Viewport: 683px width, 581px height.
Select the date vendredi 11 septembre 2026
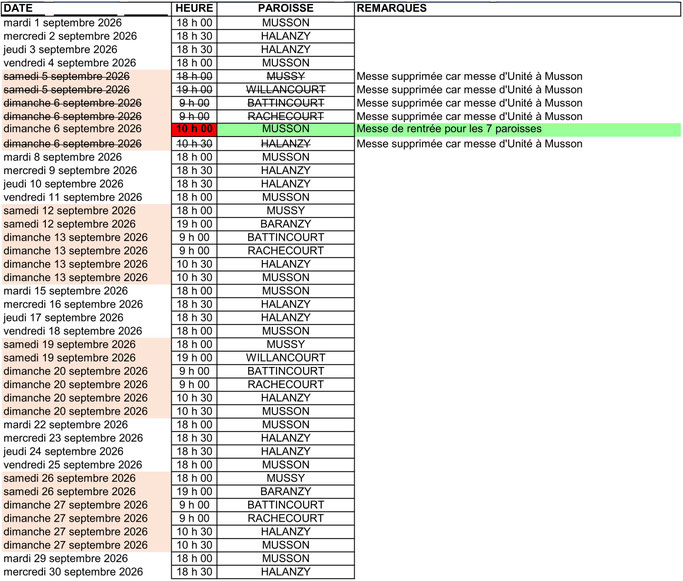[x=73, y=198]
